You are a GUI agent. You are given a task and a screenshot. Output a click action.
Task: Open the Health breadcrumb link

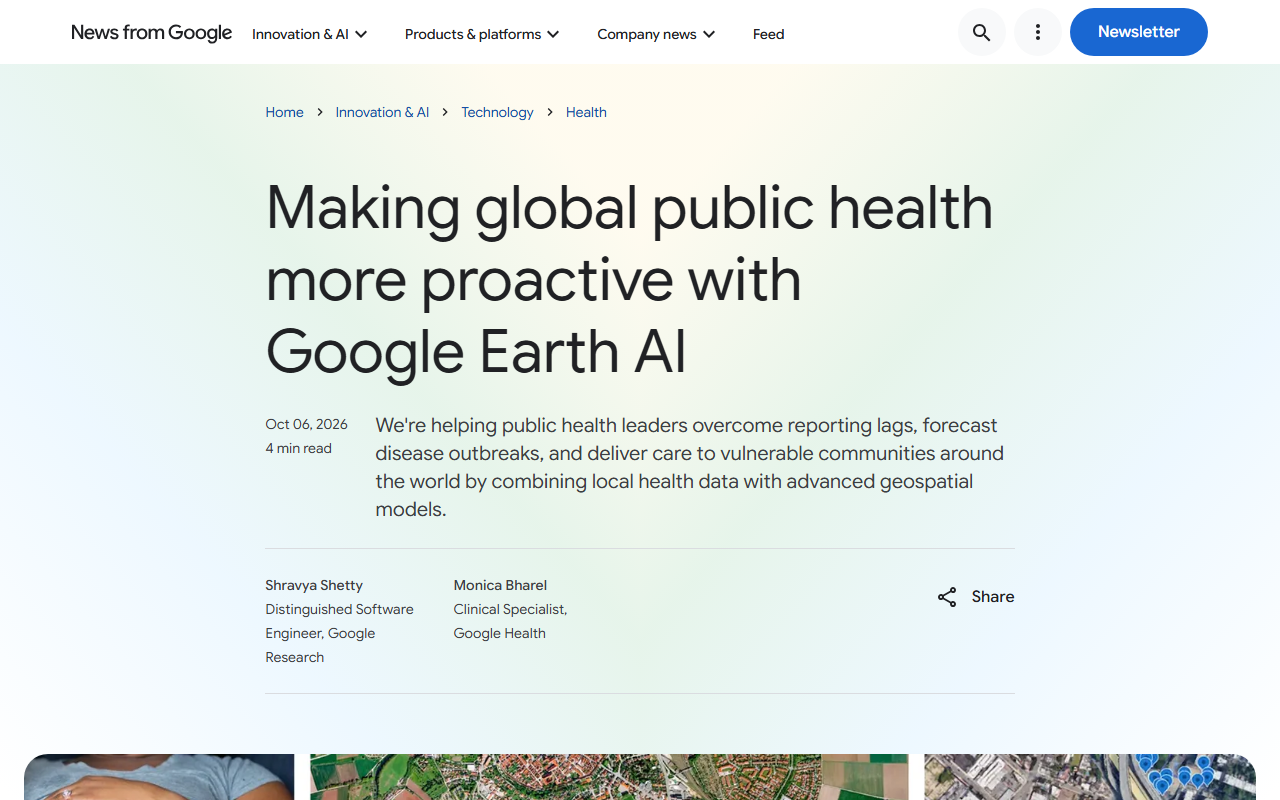click(x=586, y=112)
